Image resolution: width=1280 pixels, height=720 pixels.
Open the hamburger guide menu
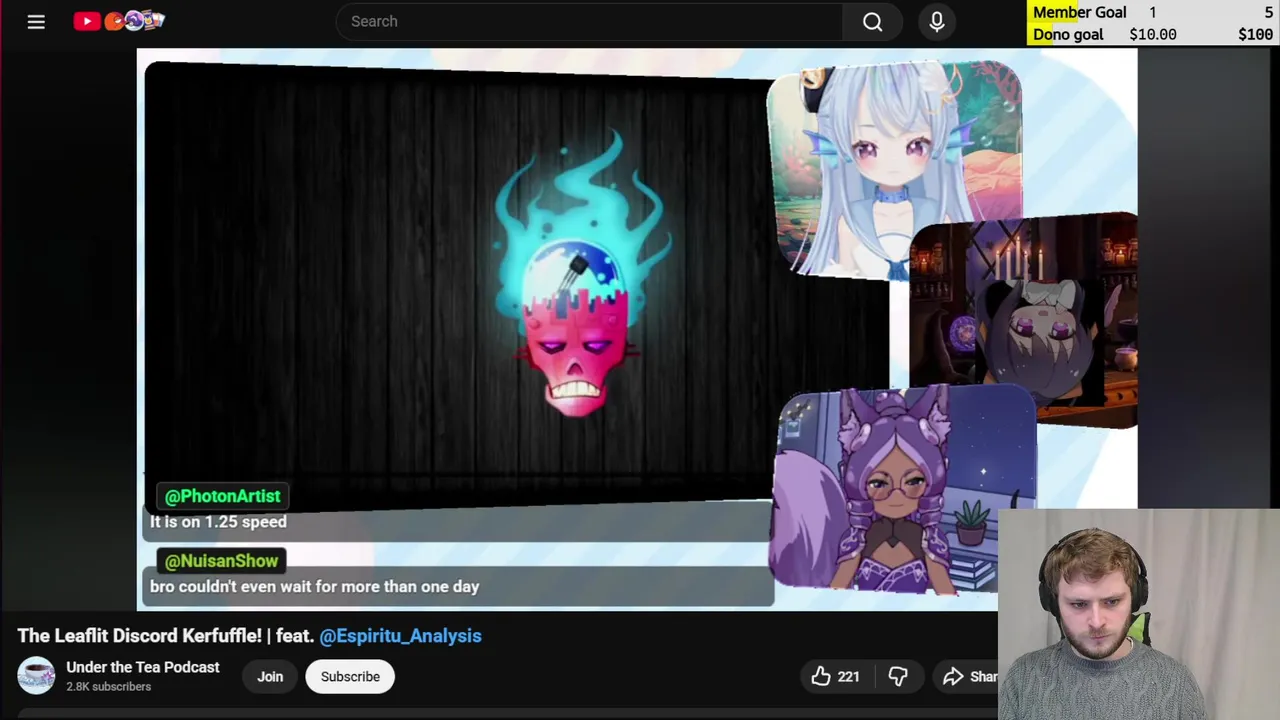point(36,21)
